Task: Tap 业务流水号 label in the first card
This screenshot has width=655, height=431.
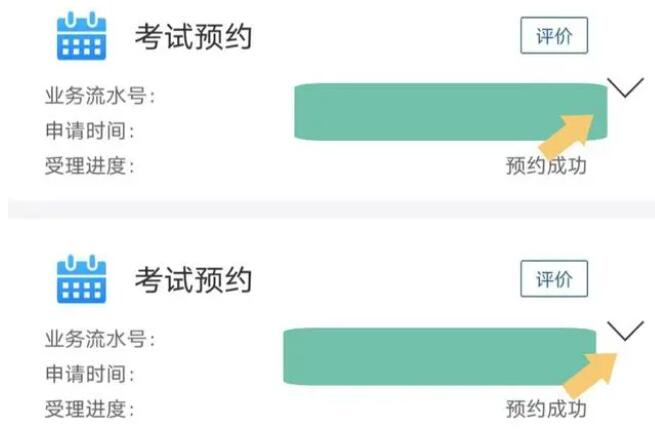Action: tap(100, 97)
